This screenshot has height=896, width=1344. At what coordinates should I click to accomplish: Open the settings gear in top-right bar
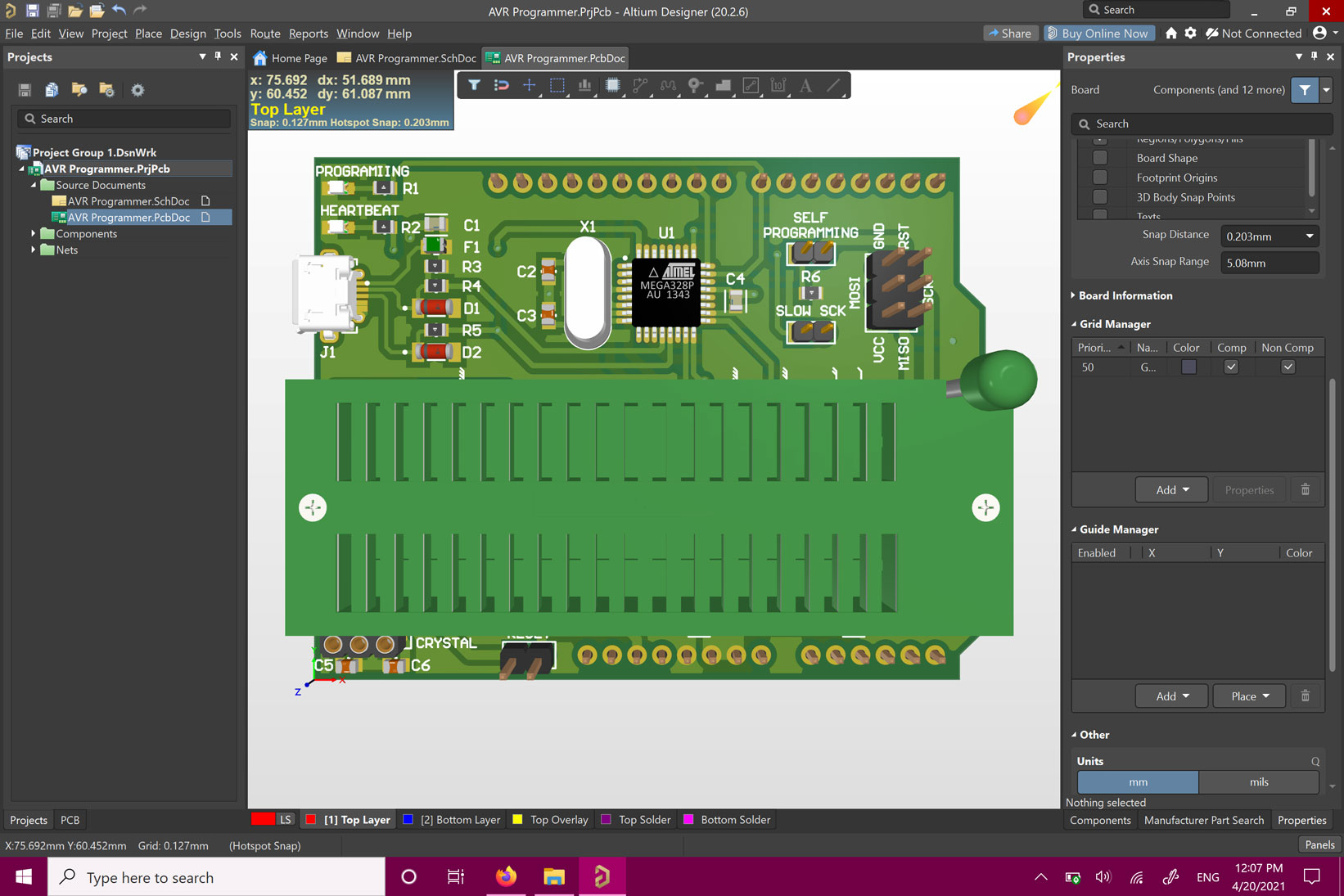pyautogui.click(x=1191, y=33)
